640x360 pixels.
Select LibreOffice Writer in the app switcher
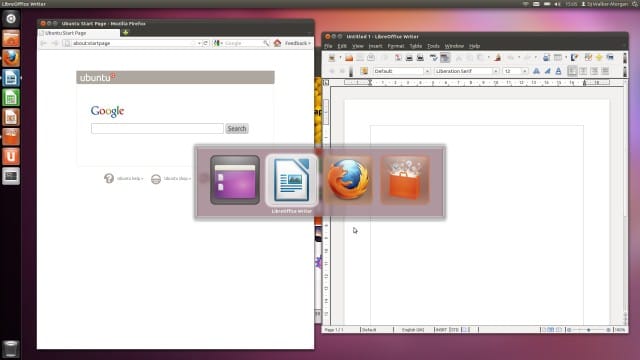point(291,180)
